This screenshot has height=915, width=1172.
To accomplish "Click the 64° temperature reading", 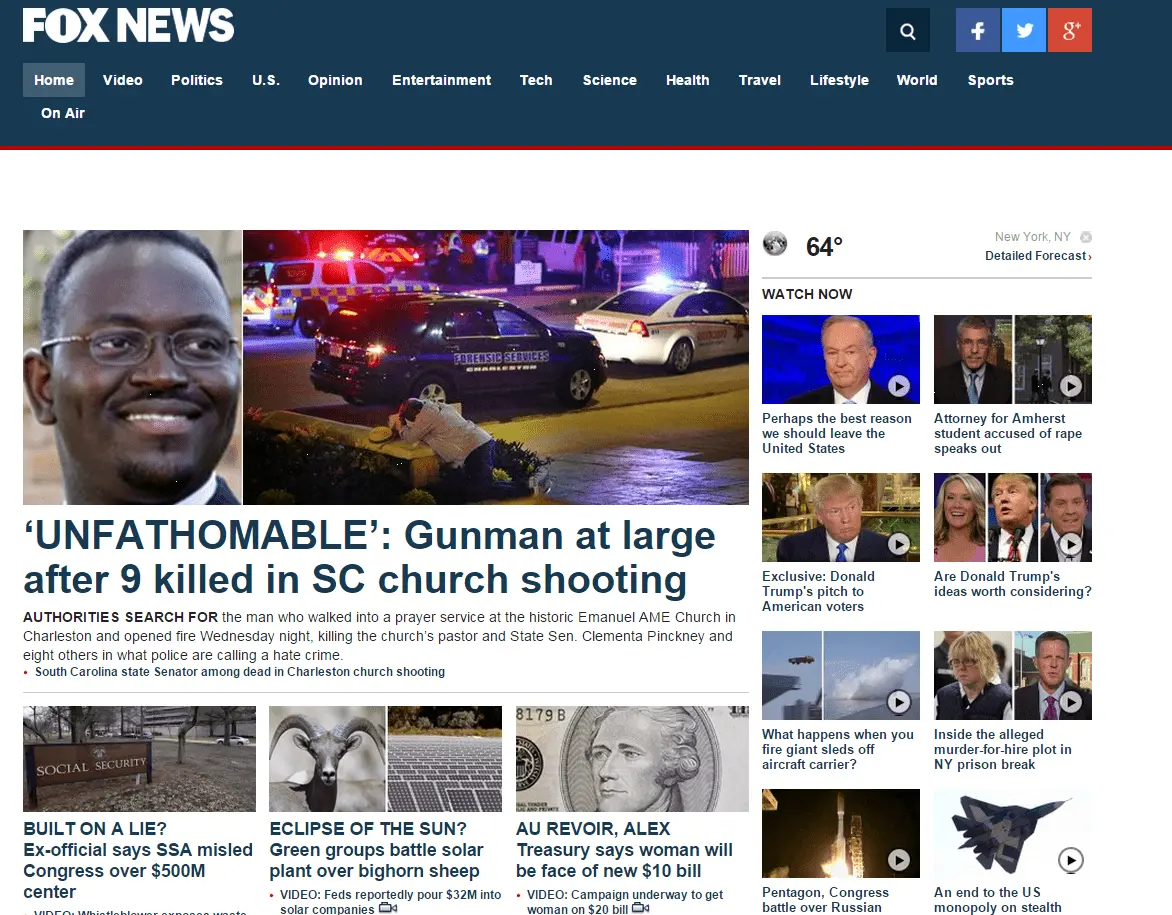I will click(824, 247).
